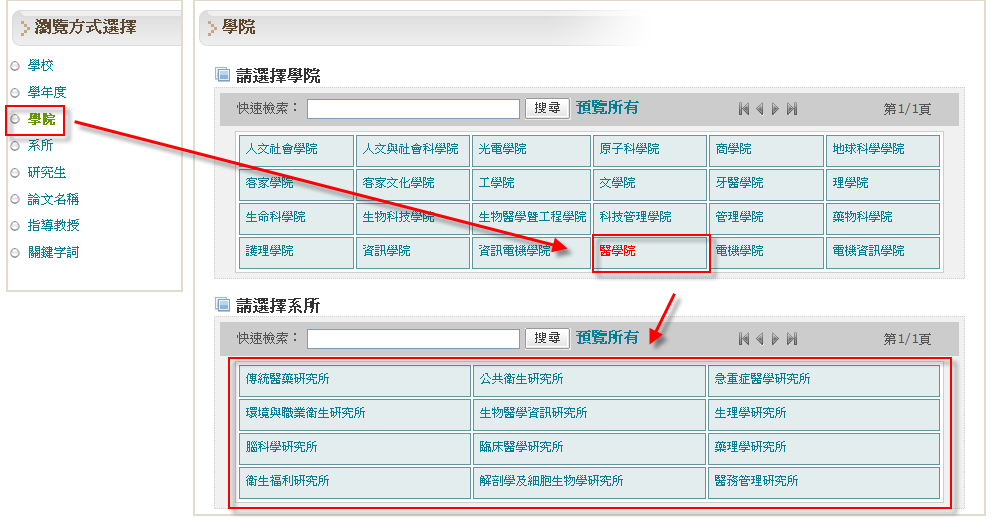The height and width of the screenshot is (521, 991).
Task: Jump to last page of 學院 list
Action: [x=792, y=109]
